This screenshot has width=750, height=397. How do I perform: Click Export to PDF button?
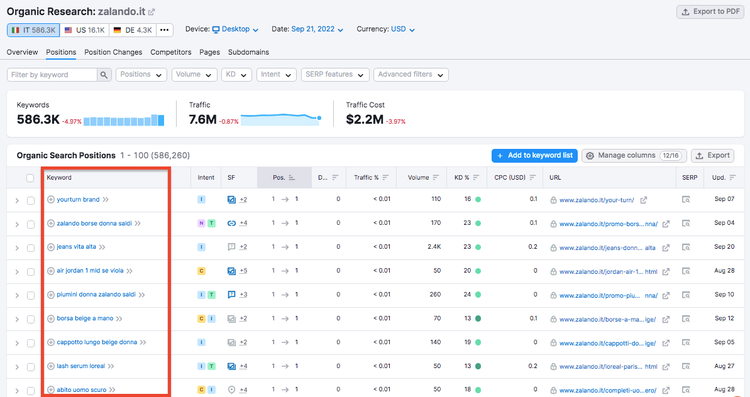click(710, 12)
